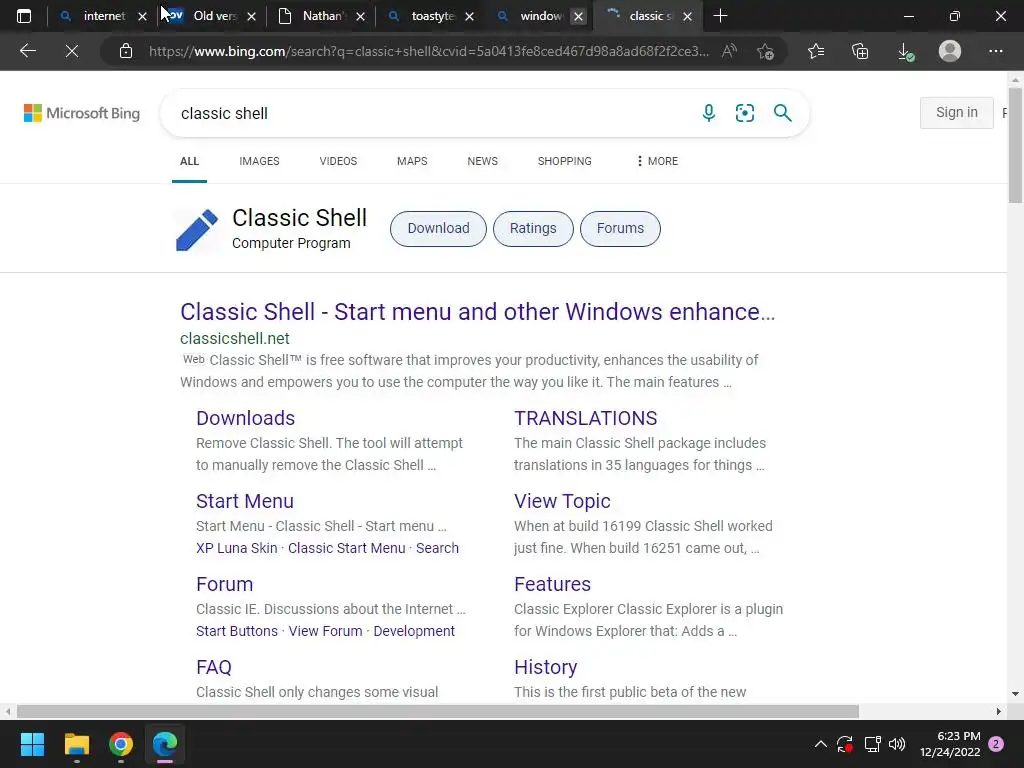The height and width of the screenshot is (768, 1024).
Task: Click the Ratings pill button
Action: [x=533, y=229]
